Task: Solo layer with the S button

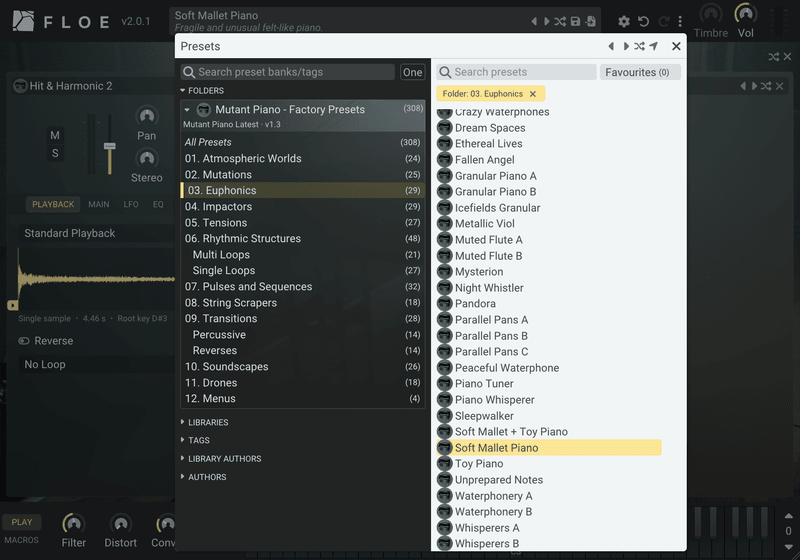Action: [x=55, y=153]
